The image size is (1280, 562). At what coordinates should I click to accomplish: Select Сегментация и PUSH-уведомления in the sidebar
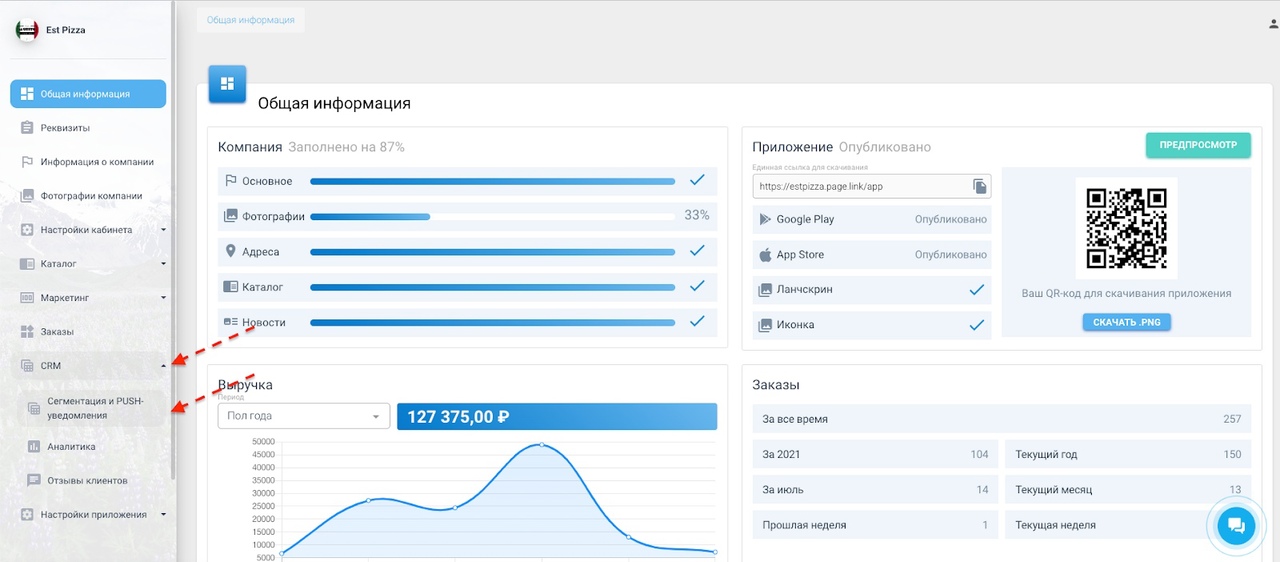tap(95, 408)
